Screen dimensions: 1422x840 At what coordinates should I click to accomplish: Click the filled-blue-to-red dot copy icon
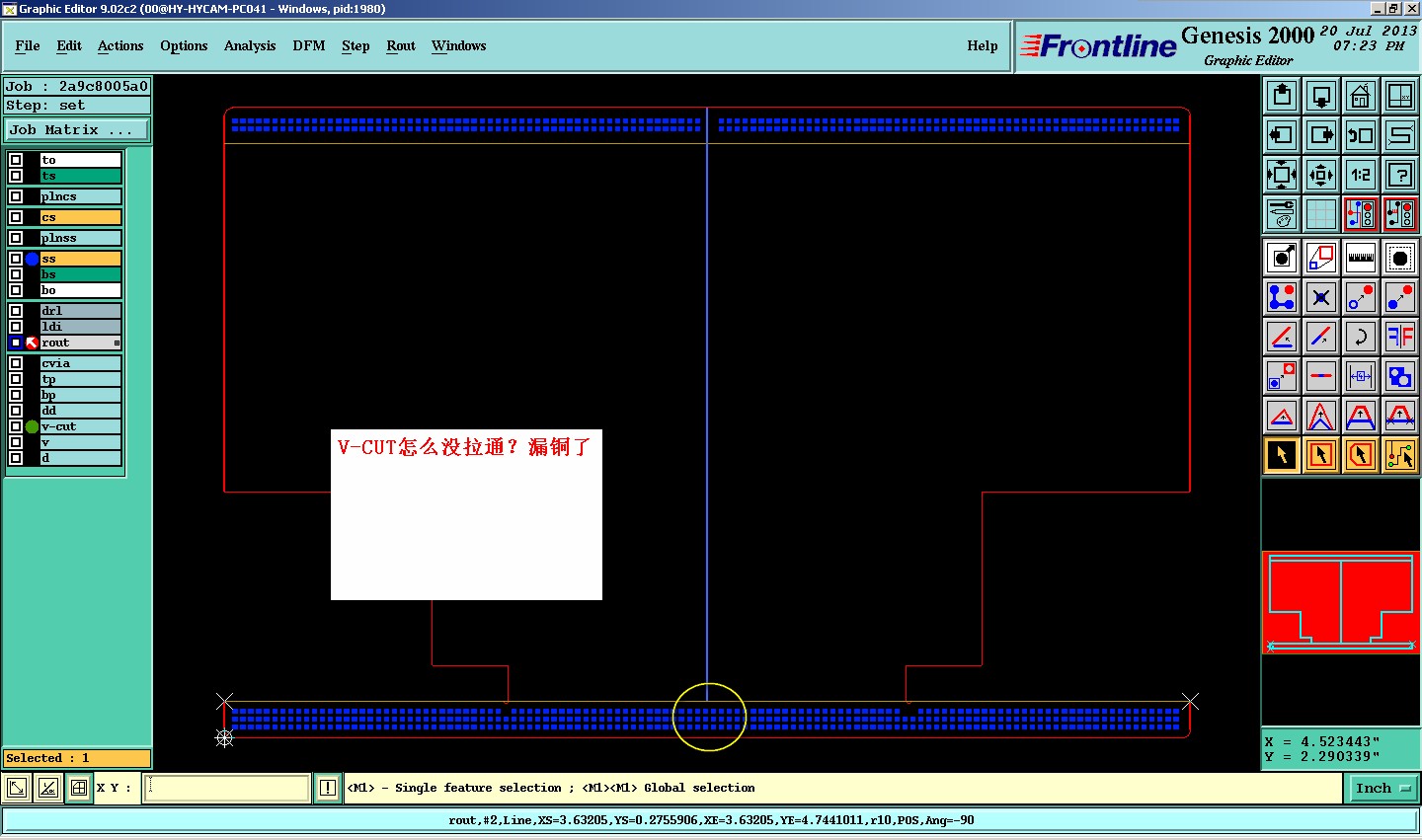point(1399,297)
